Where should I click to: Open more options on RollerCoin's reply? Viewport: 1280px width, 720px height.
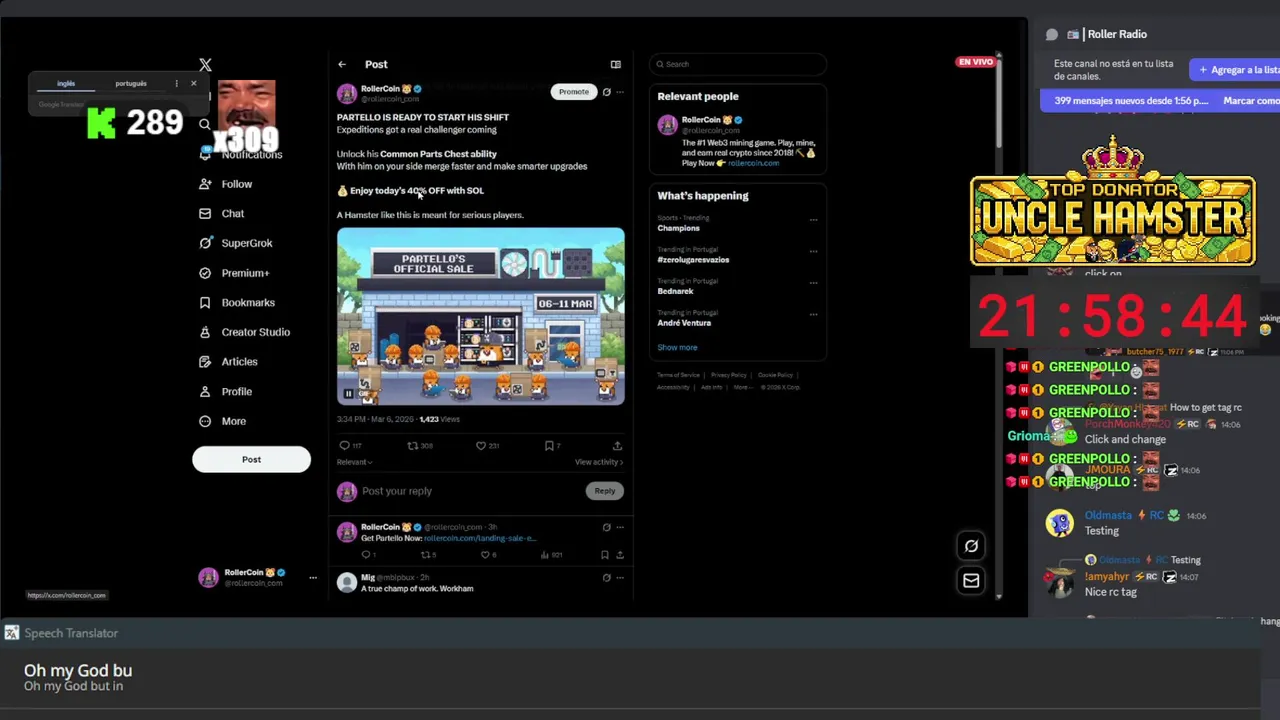click(x=620, y=527)
